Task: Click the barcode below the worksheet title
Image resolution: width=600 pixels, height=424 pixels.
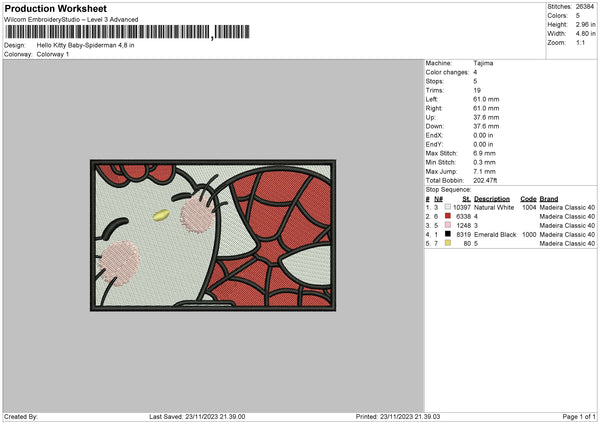Action: (x=108, y=33)
